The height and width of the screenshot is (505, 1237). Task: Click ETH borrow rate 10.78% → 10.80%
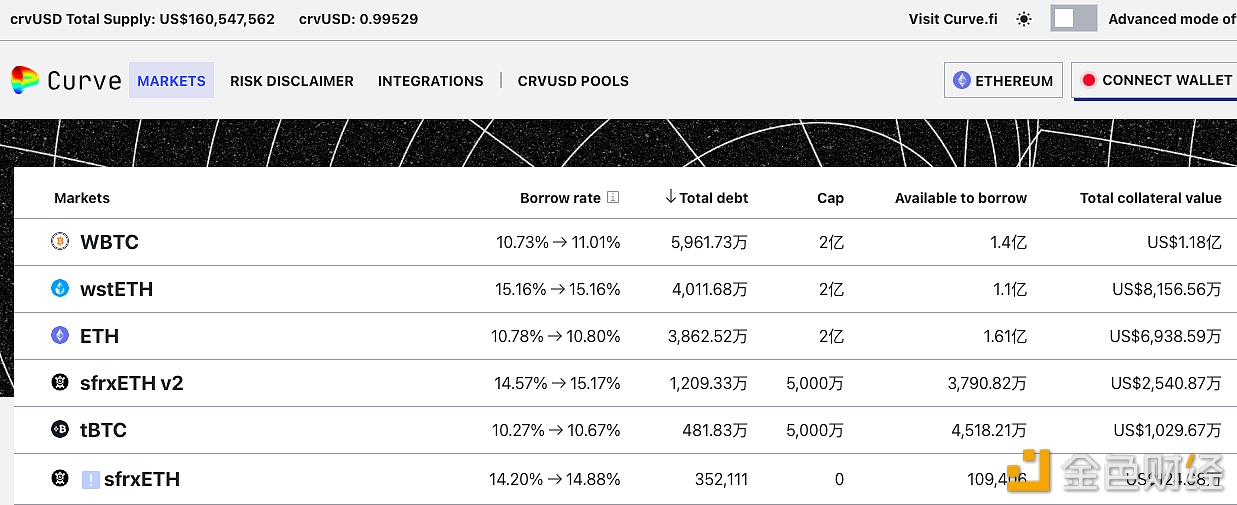pos(556,336)
